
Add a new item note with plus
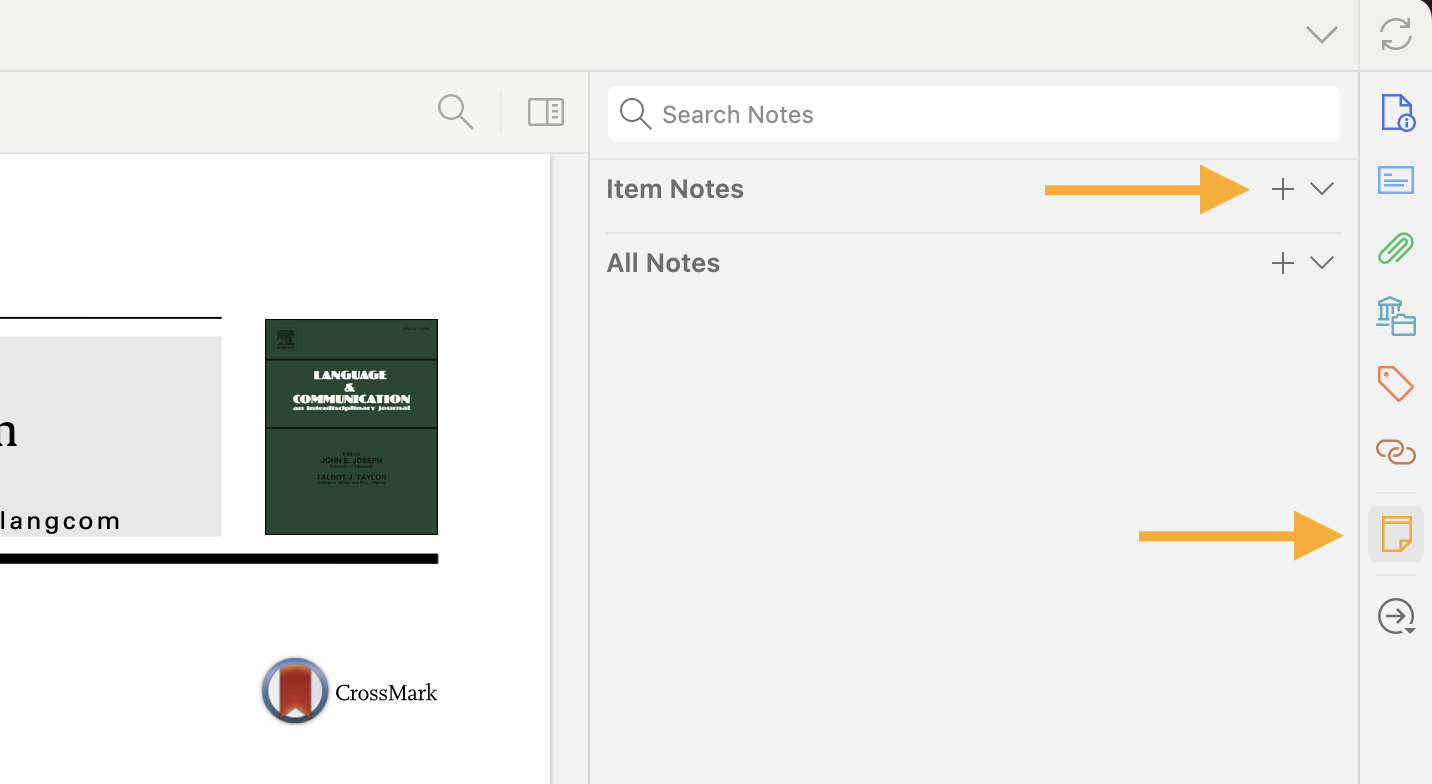pos(1282,189)
